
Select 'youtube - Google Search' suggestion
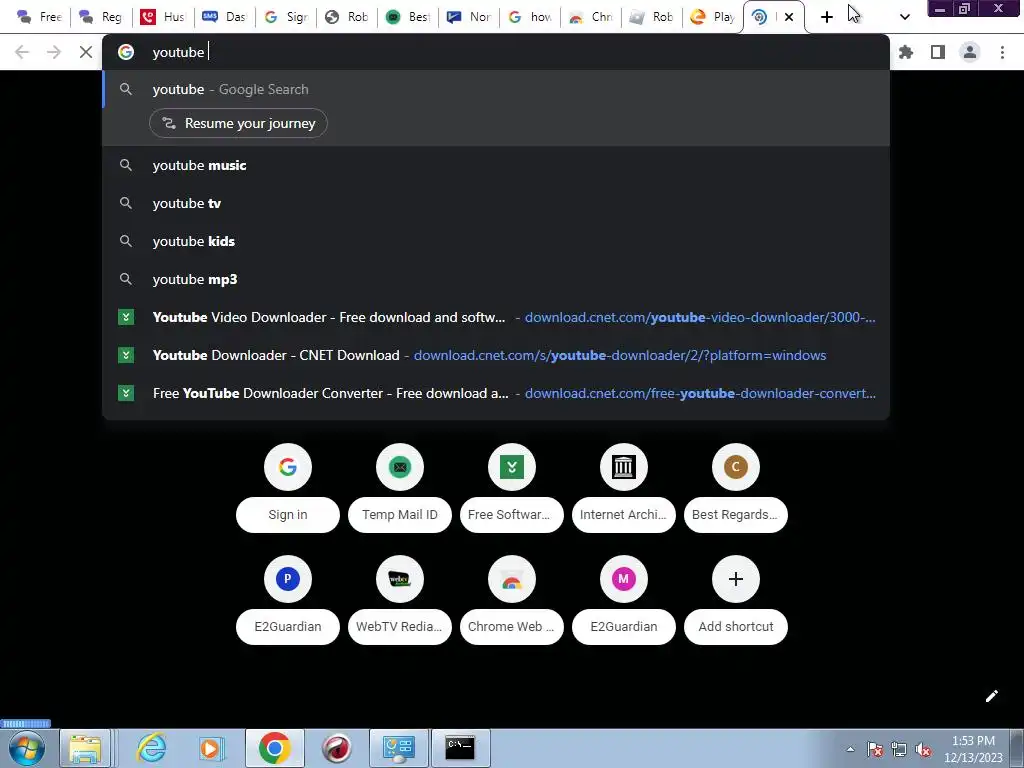tap(496, 89)
